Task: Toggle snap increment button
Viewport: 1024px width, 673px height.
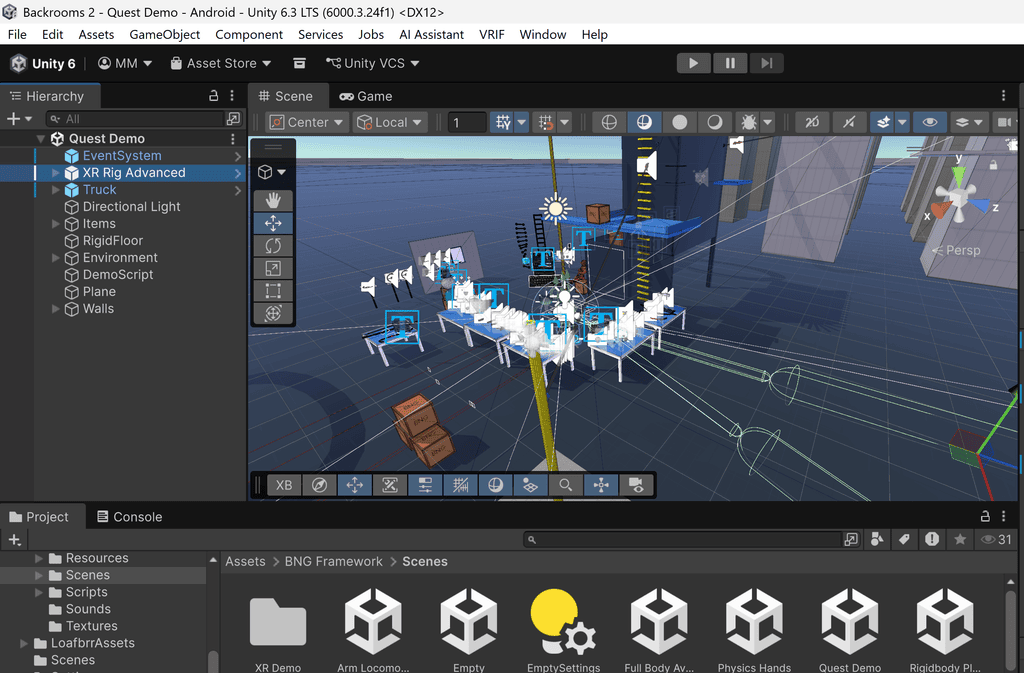Action: coord(545,122)
